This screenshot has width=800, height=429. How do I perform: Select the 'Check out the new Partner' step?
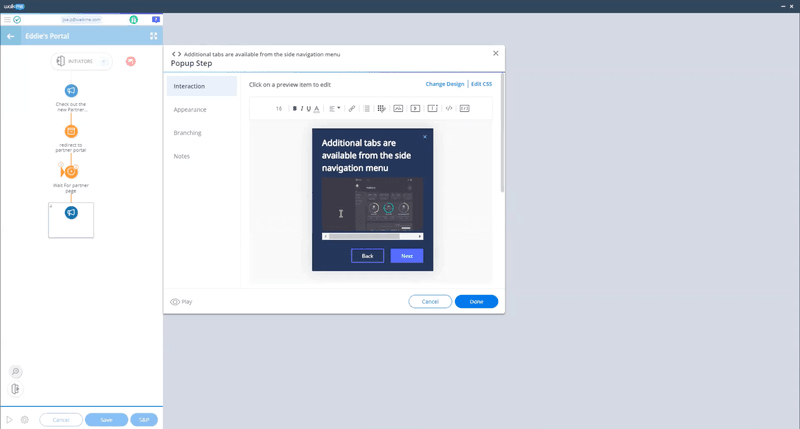click(71, 91)
